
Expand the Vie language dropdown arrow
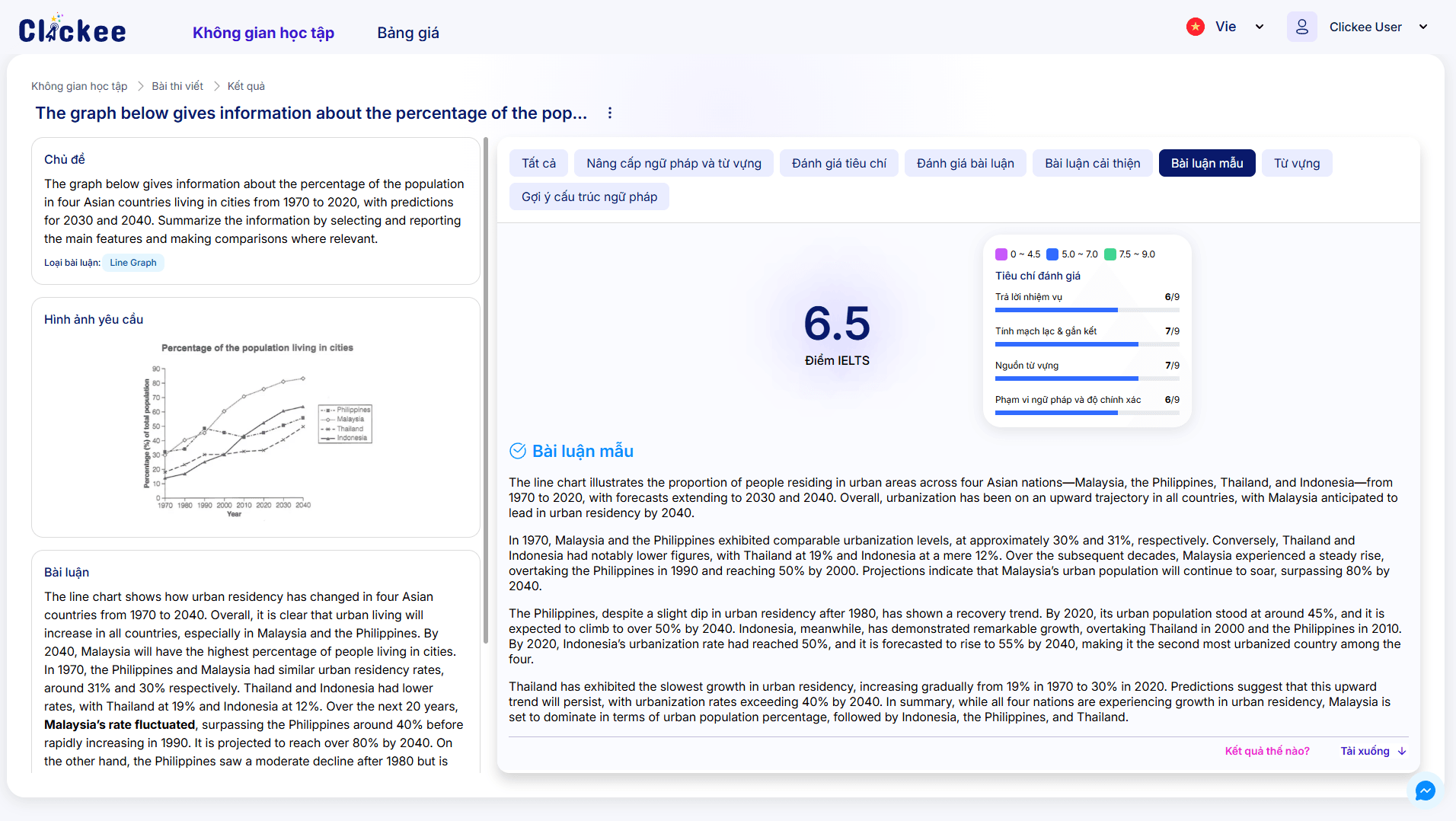click(x=1260, y=27)
